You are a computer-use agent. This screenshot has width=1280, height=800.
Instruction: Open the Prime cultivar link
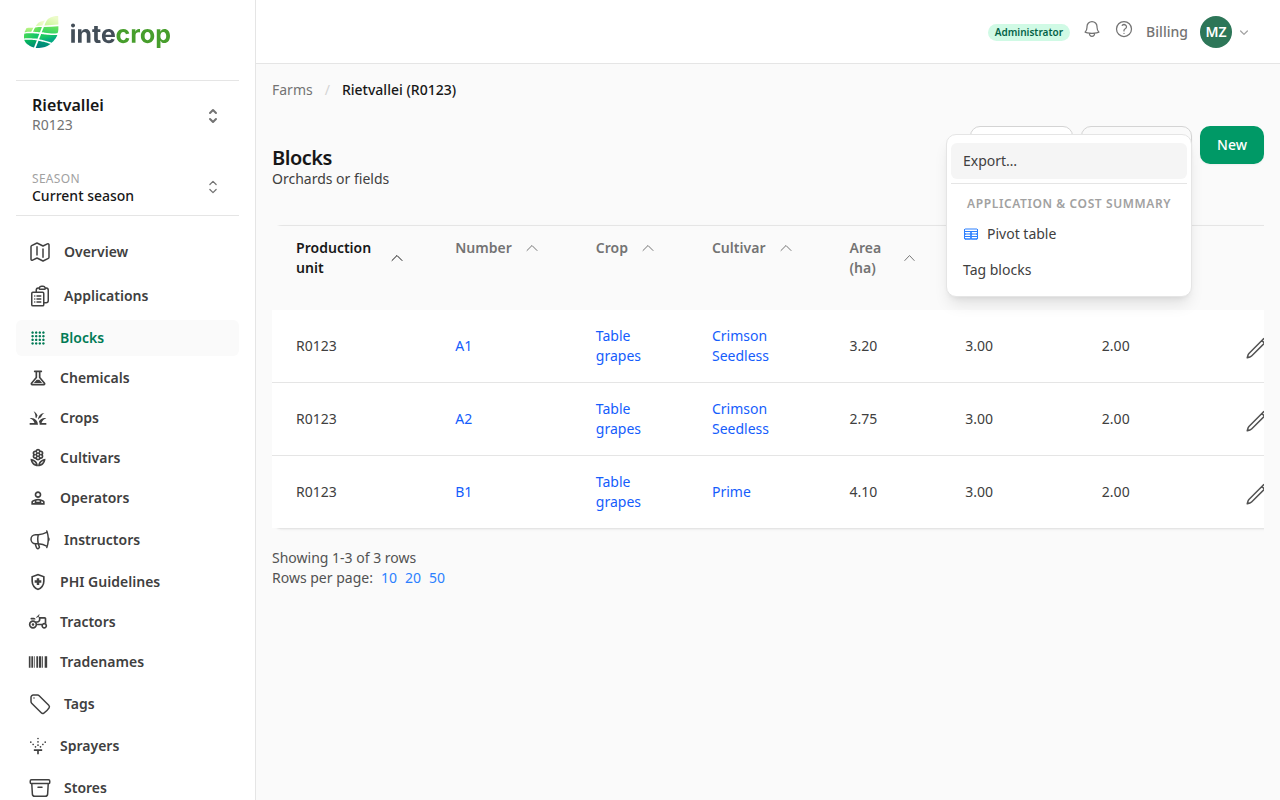[x=731, y=492]
